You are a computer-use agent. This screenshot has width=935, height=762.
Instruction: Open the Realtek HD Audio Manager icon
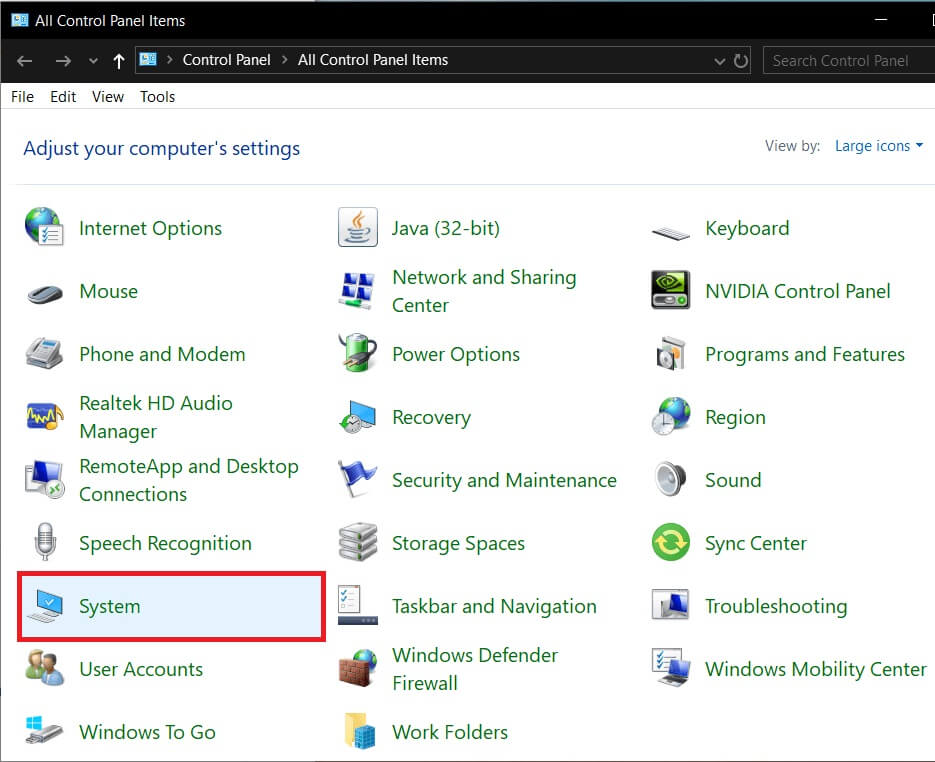click(45, 416)
